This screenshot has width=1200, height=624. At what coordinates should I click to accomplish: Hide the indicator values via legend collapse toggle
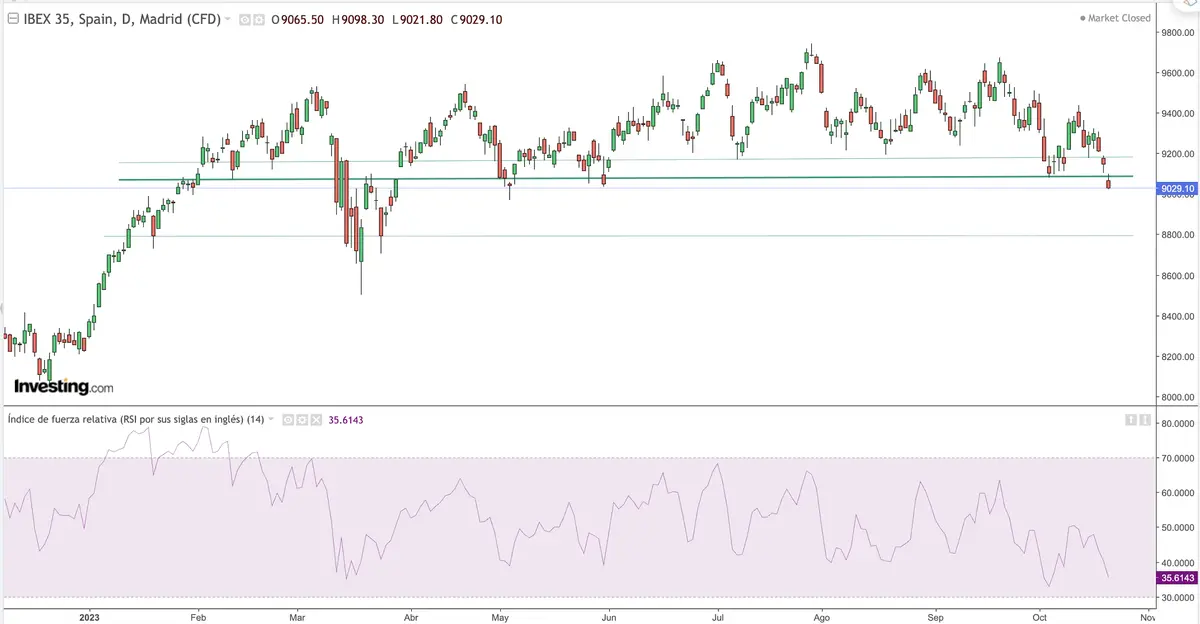(x=13, y=18)
